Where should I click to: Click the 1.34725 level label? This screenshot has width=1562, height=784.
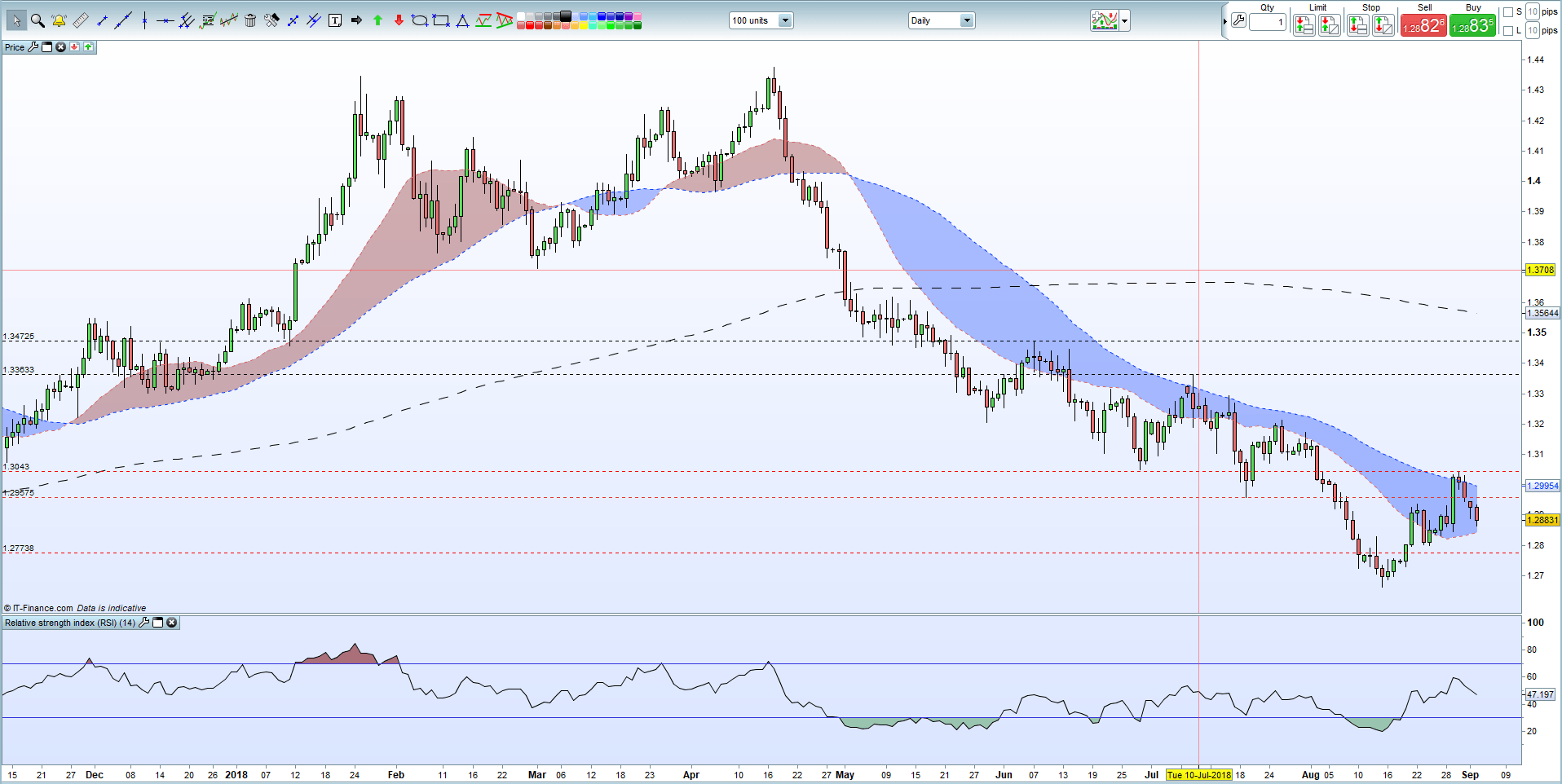tap(19, 336)
